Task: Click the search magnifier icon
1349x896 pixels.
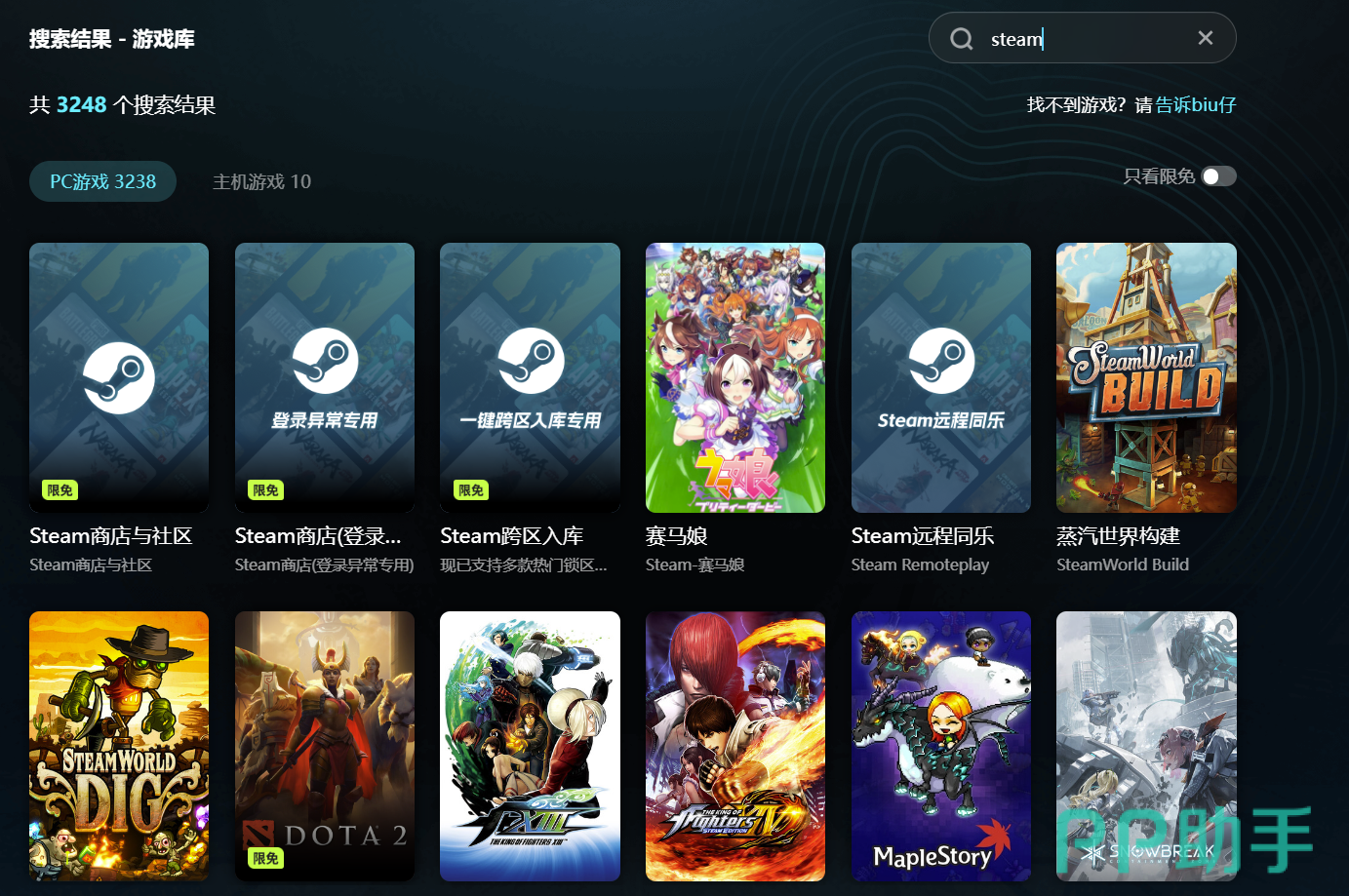Action: tap(962, 39)
